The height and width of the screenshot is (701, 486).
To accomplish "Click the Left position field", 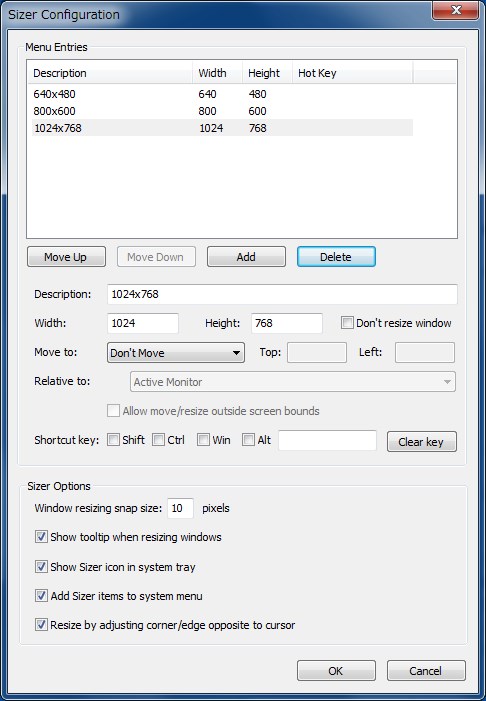I will 425,352.
